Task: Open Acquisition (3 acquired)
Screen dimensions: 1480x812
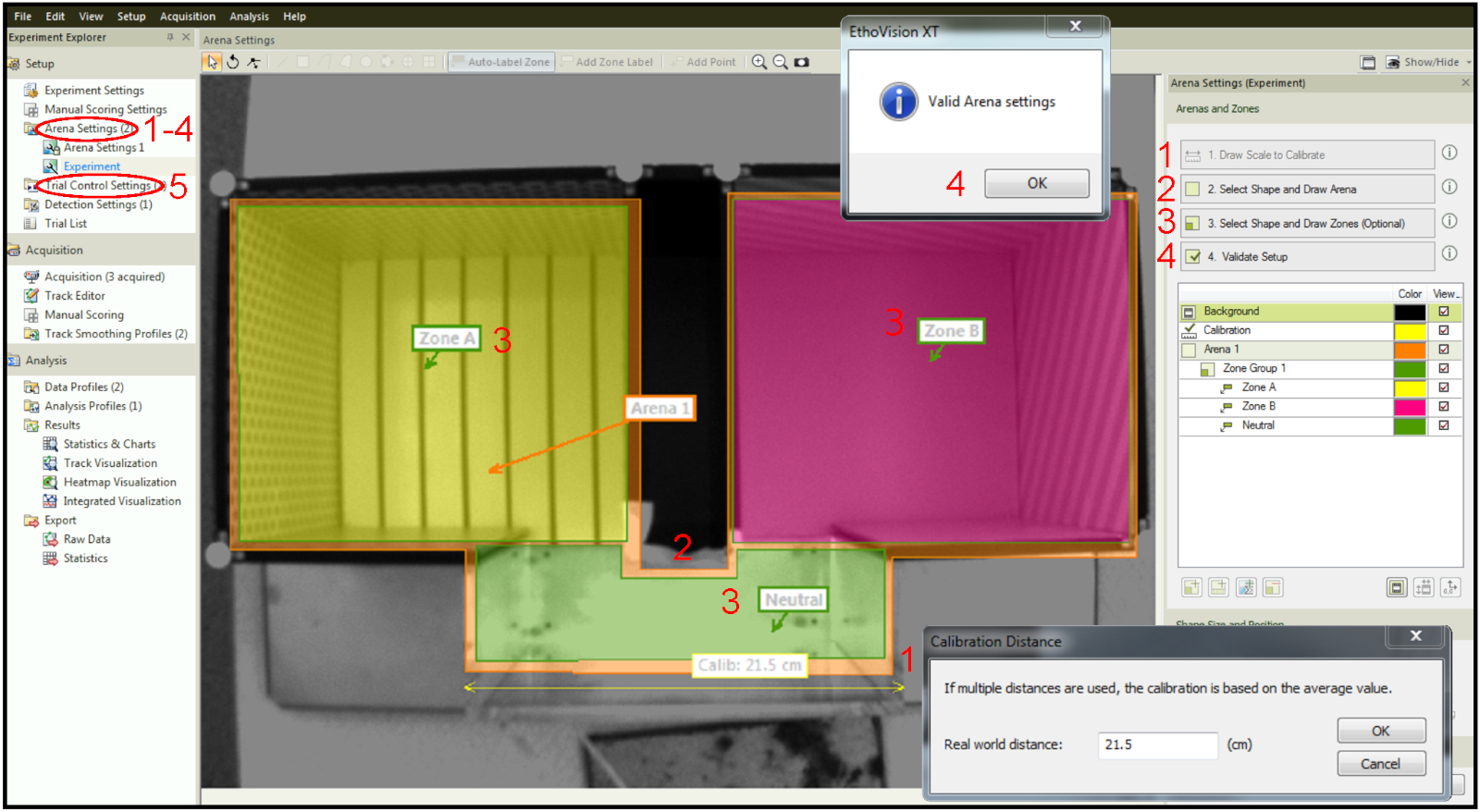Action: 105,277
